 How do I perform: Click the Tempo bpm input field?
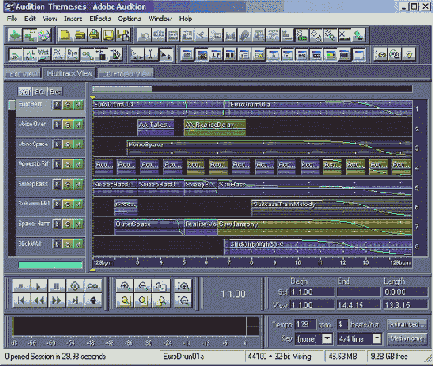(x=305, y=324)
